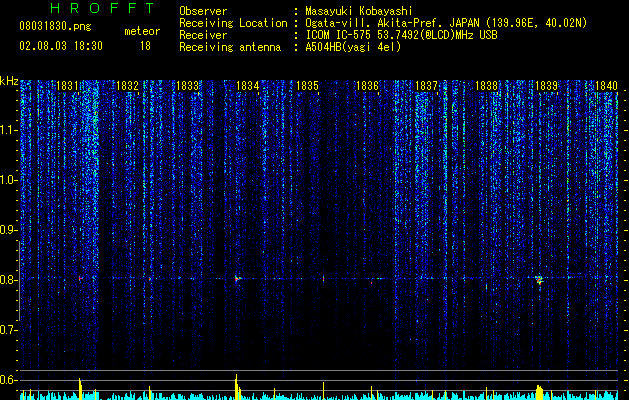The width and height of the screenshot is (629, 400).
Task: Click the meteor echo at 1834
Action: (237, 278)
